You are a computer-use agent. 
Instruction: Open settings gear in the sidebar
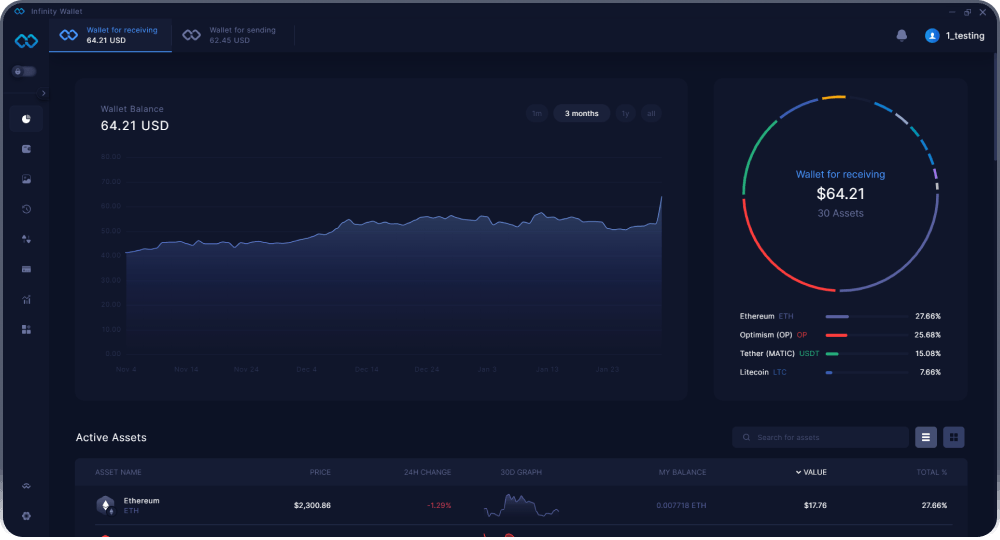click(x=26, y=516)
